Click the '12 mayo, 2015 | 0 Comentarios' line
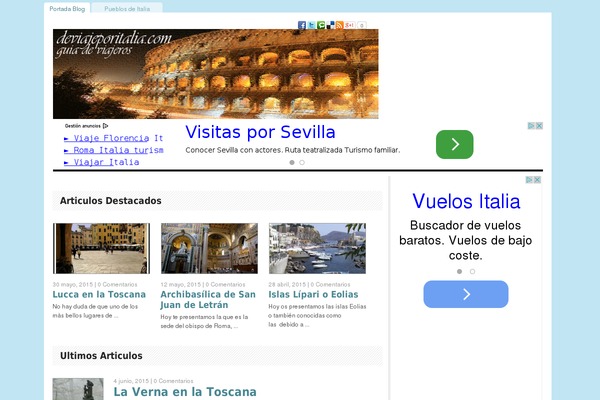600x400 pixels. click(x=203, y=284)
